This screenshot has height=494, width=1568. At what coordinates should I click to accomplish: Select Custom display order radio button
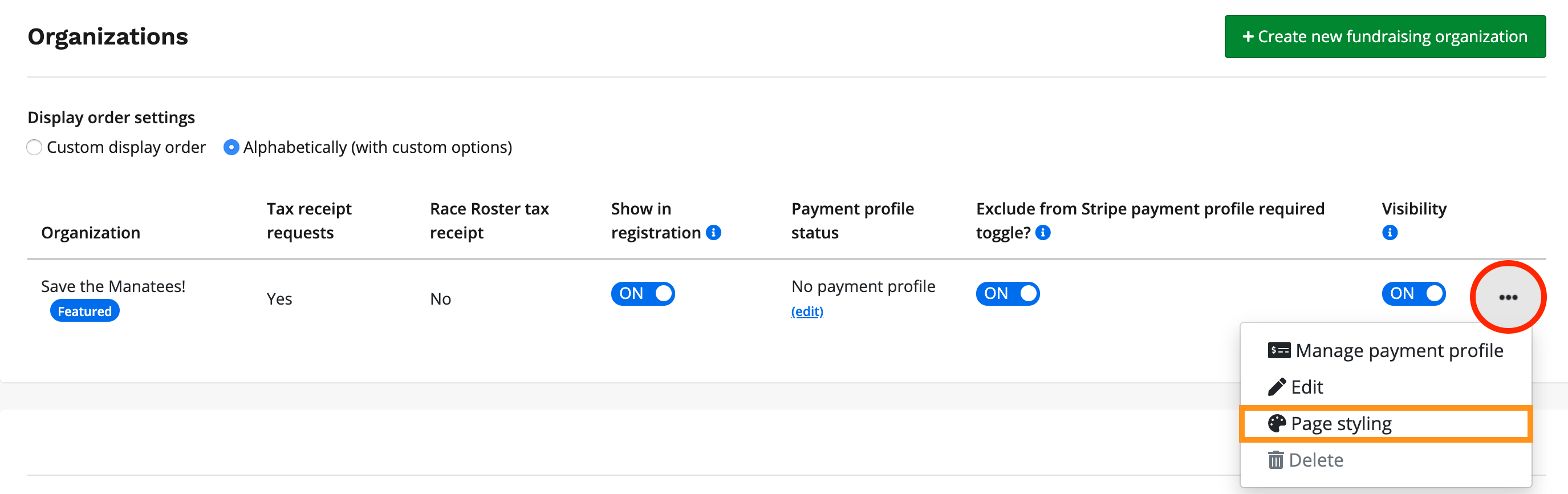[x=35, y=147]
